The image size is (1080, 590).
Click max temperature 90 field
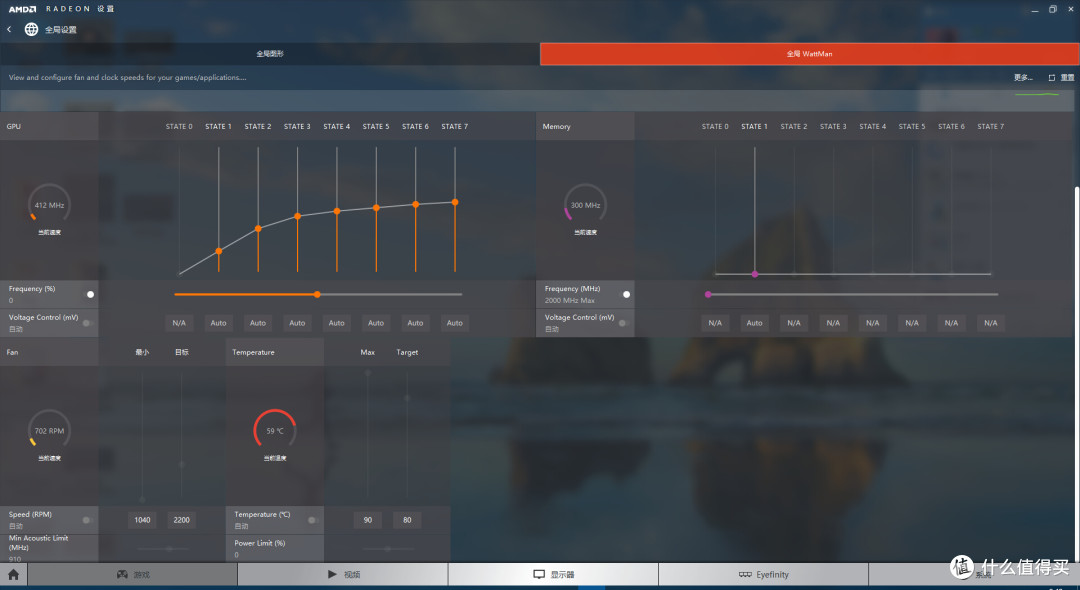pyautogui.click(x=368, y=520)
